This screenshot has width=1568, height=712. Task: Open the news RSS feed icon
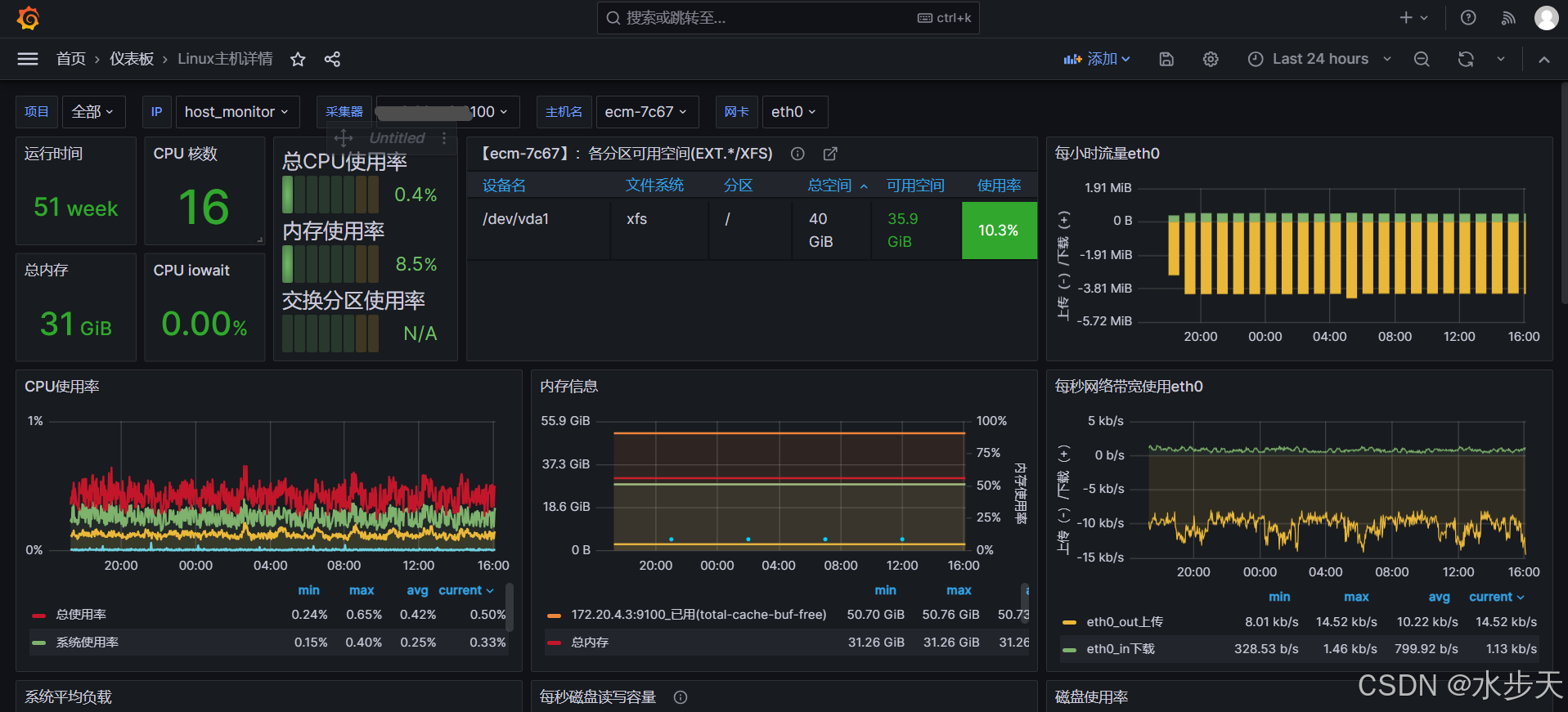(x=1508, y=18)
